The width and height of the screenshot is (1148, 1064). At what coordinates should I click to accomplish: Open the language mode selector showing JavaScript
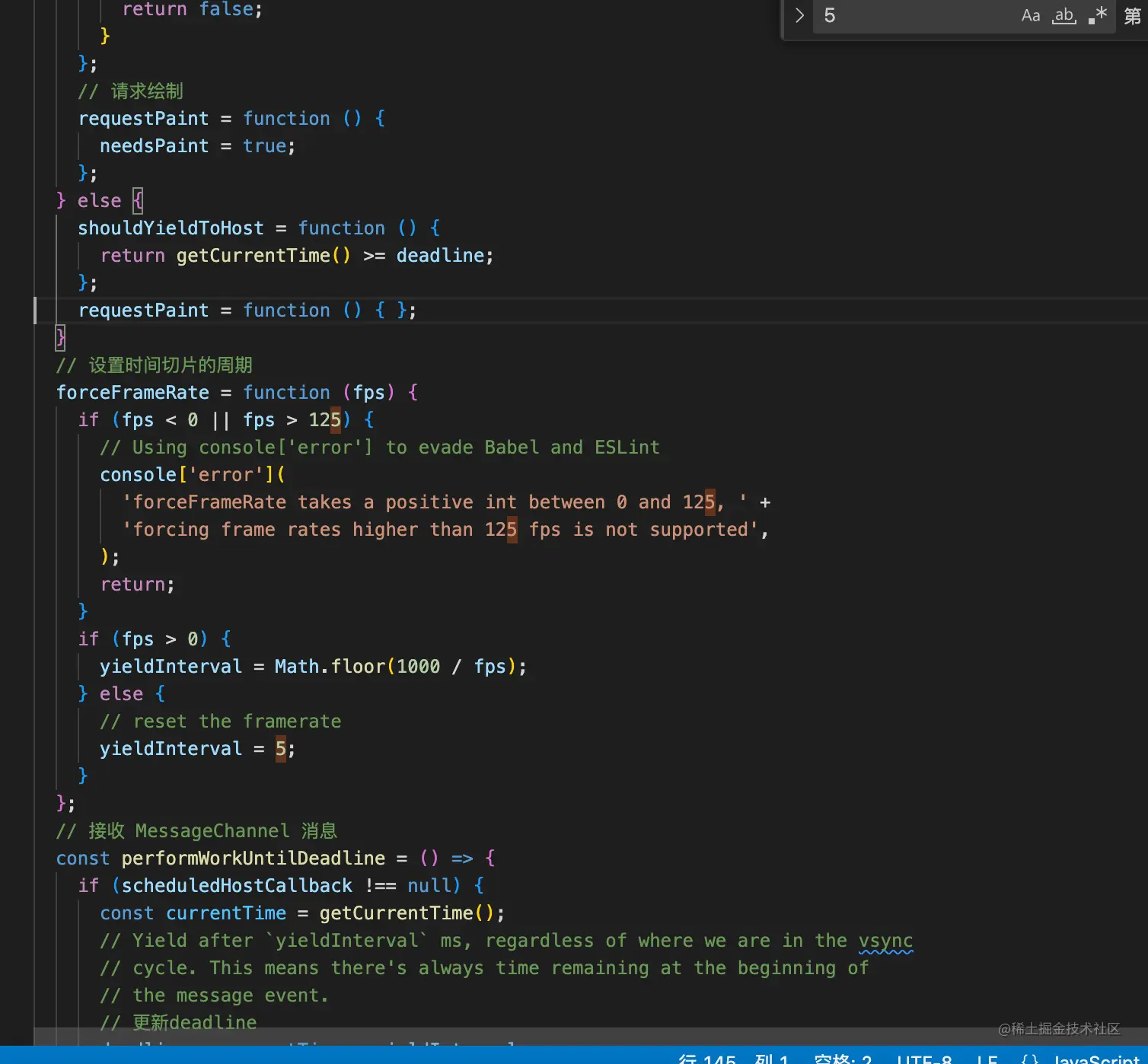(1095, 1059)
